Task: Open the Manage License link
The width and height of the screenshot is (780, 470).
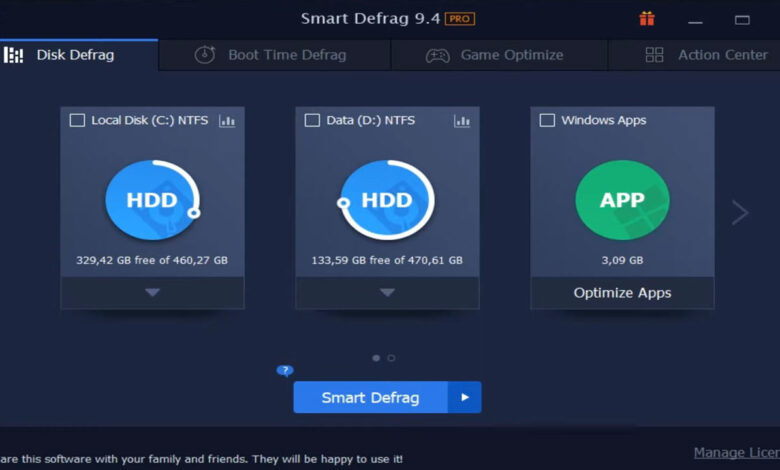Action: click(737, 453)
